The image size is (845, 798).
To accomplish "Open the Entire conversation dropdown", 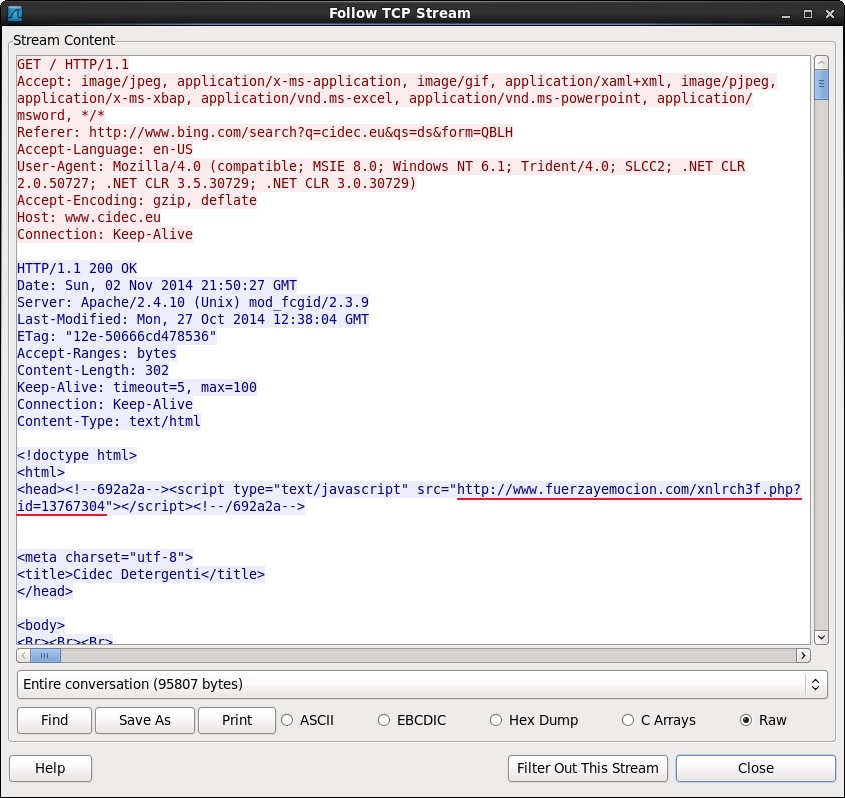I will coord(422,684).
